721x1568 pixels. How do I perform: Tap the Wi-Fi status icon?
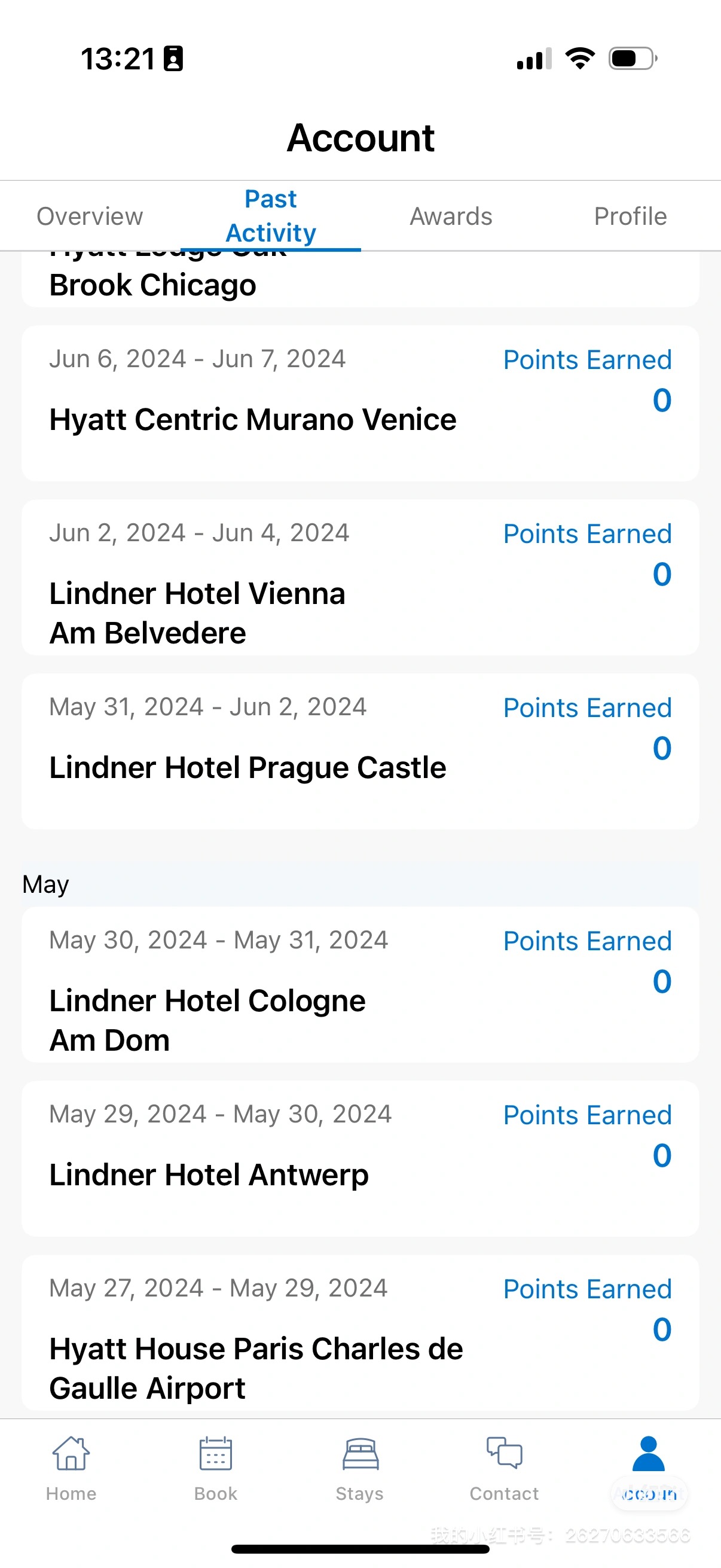click(580, 59)
